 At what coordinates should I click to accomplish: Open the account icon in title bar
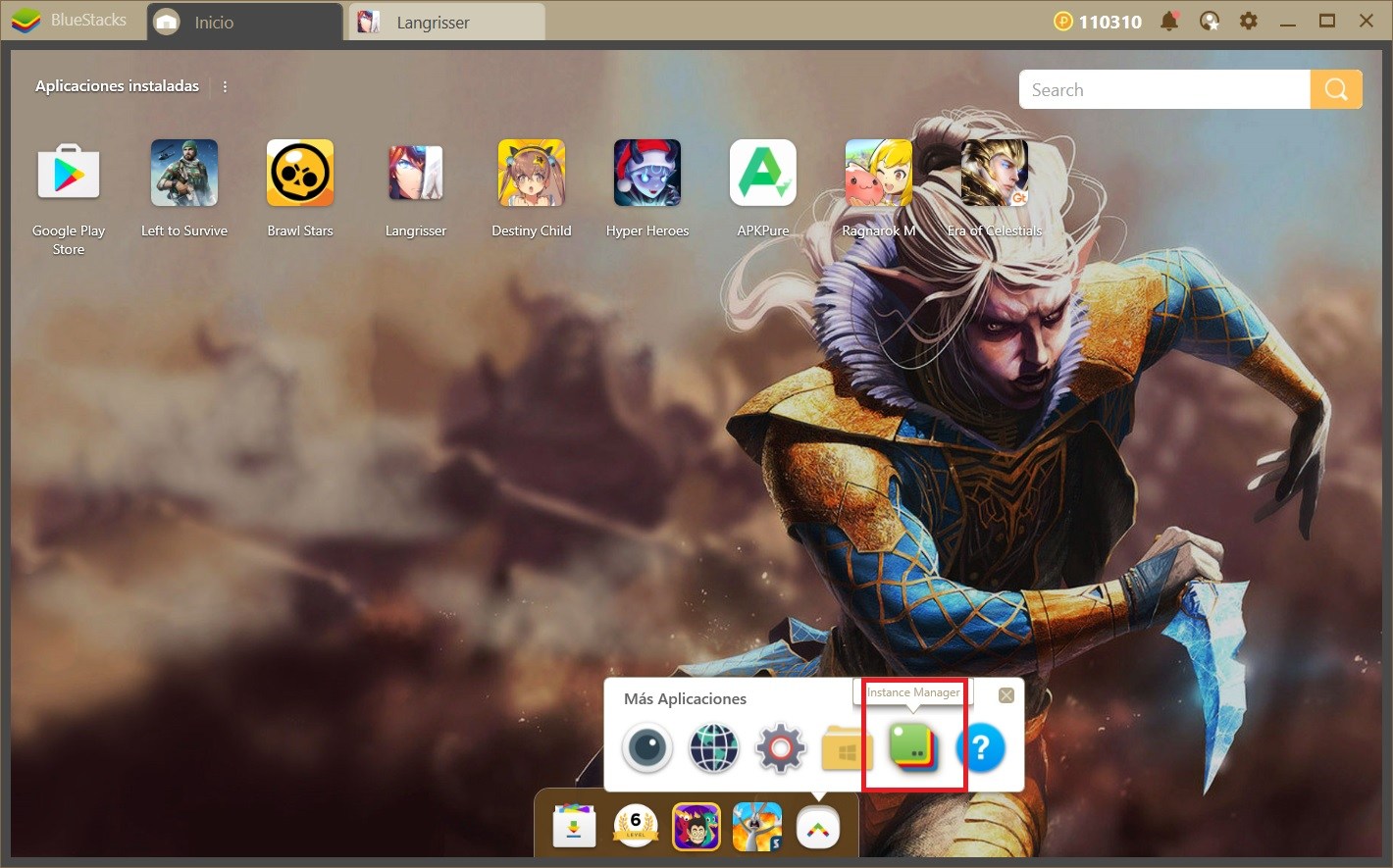click(1210, 21)
